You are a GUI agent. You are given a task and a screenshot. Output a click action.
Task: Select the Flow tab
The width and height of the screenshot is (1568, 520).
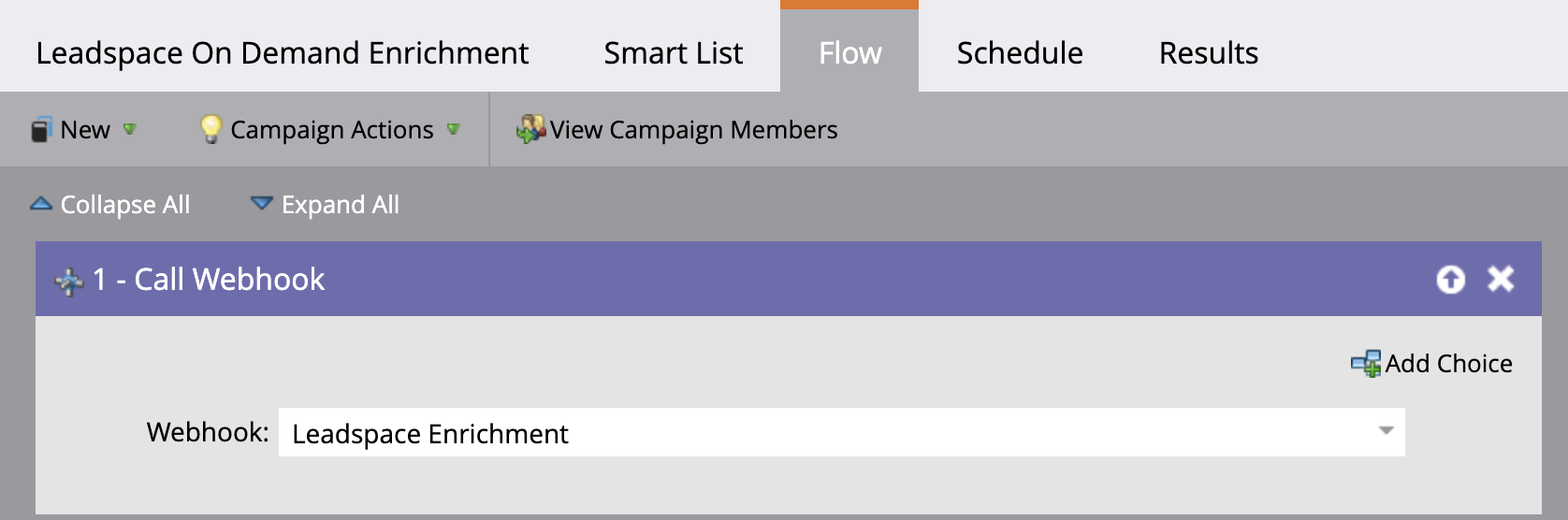(x=849, y=49)
